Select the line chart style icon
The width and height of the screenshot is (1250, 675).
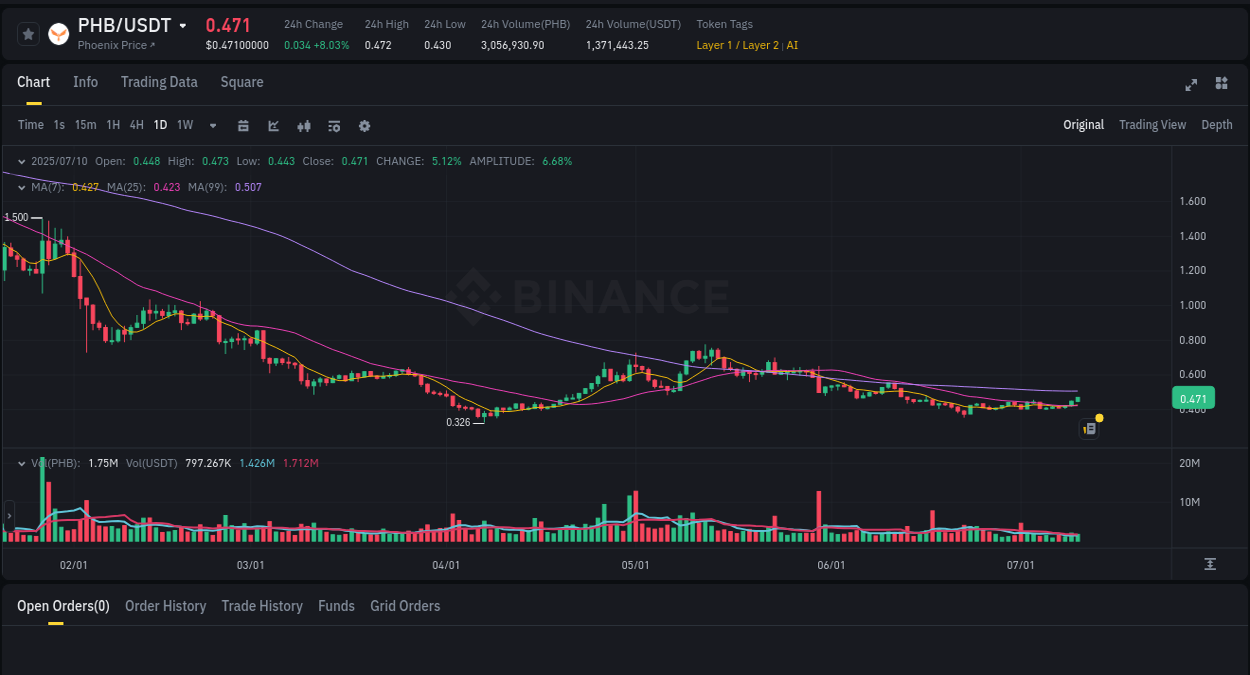[x=273, y=126]
